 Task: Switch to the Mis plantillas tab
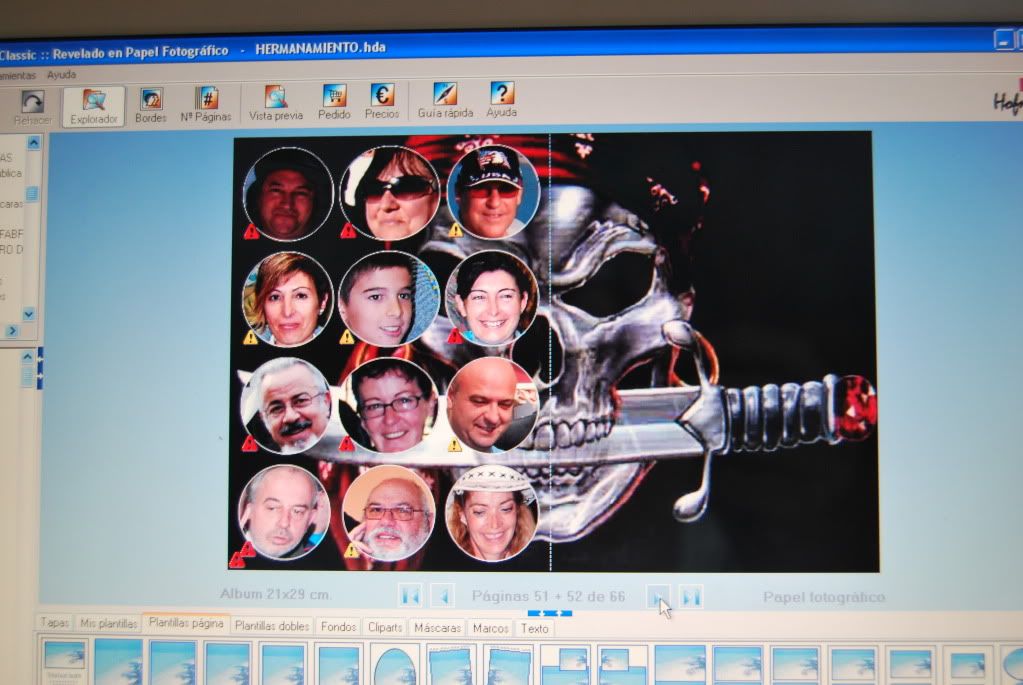[108, 623]
